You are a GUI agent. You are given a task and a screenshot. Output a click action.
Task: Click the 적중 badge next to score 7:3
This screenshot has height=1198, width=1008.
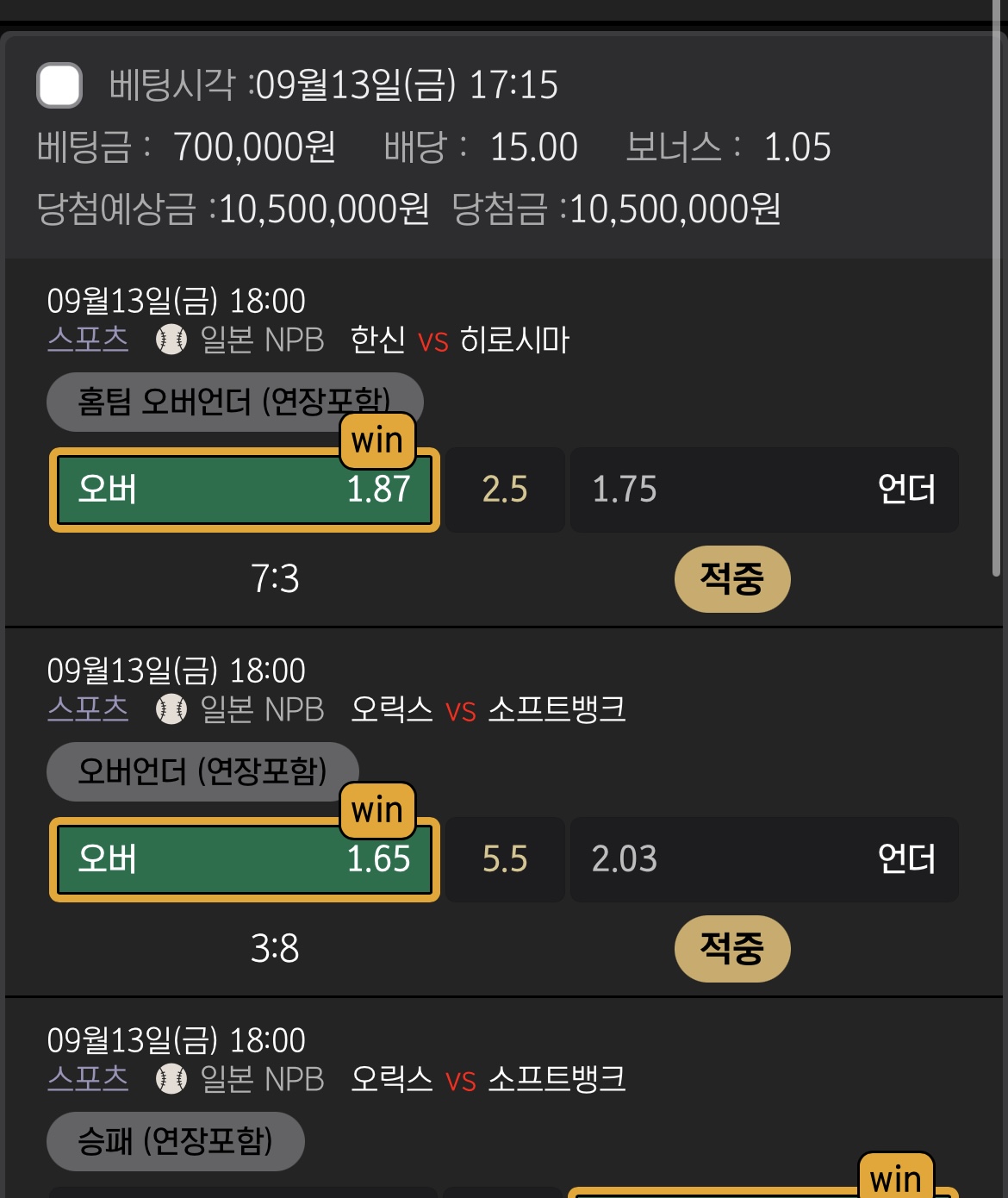point(731,578)
